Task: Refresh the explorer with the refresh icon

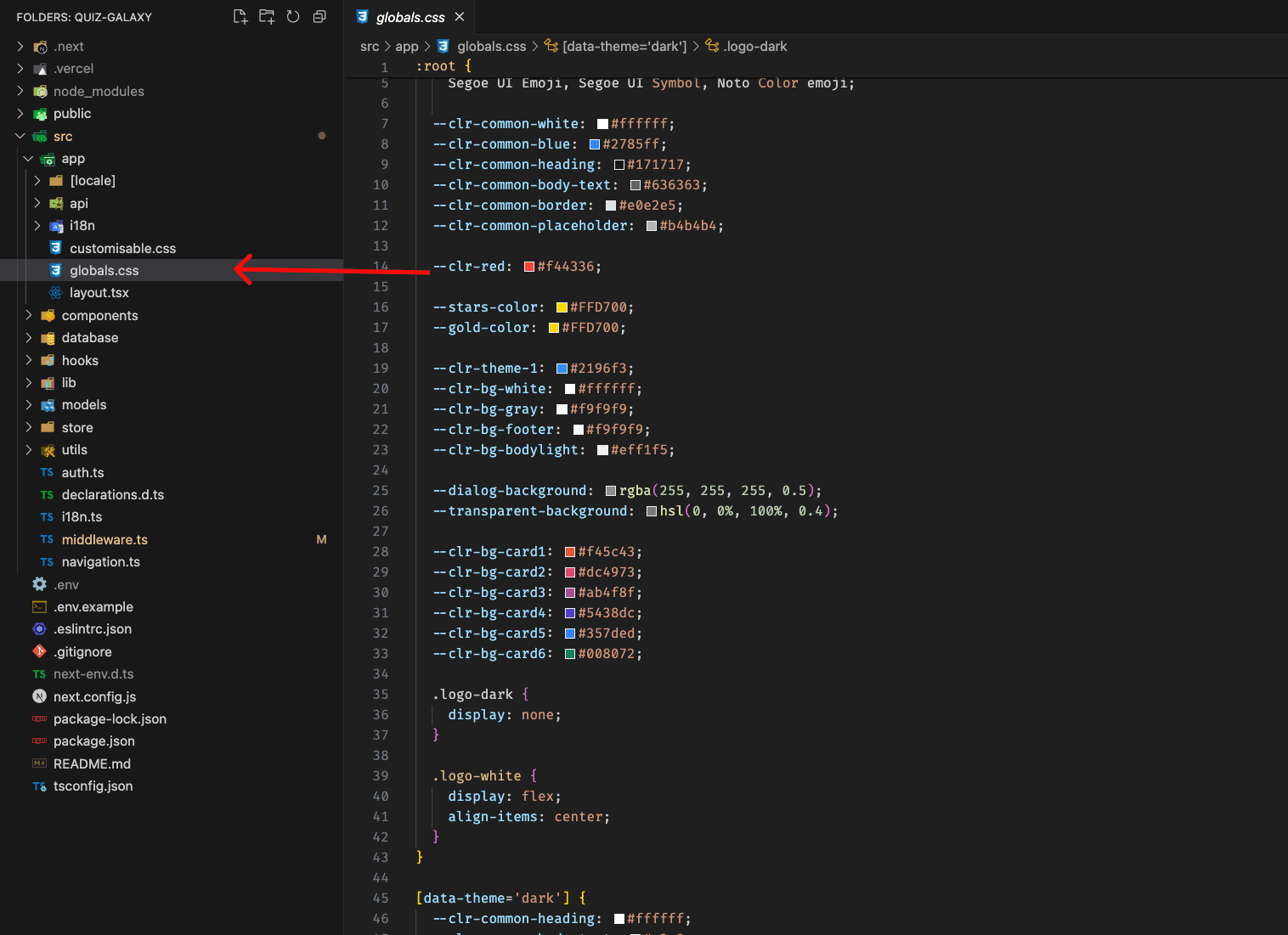Action: [x=293, y=17]
